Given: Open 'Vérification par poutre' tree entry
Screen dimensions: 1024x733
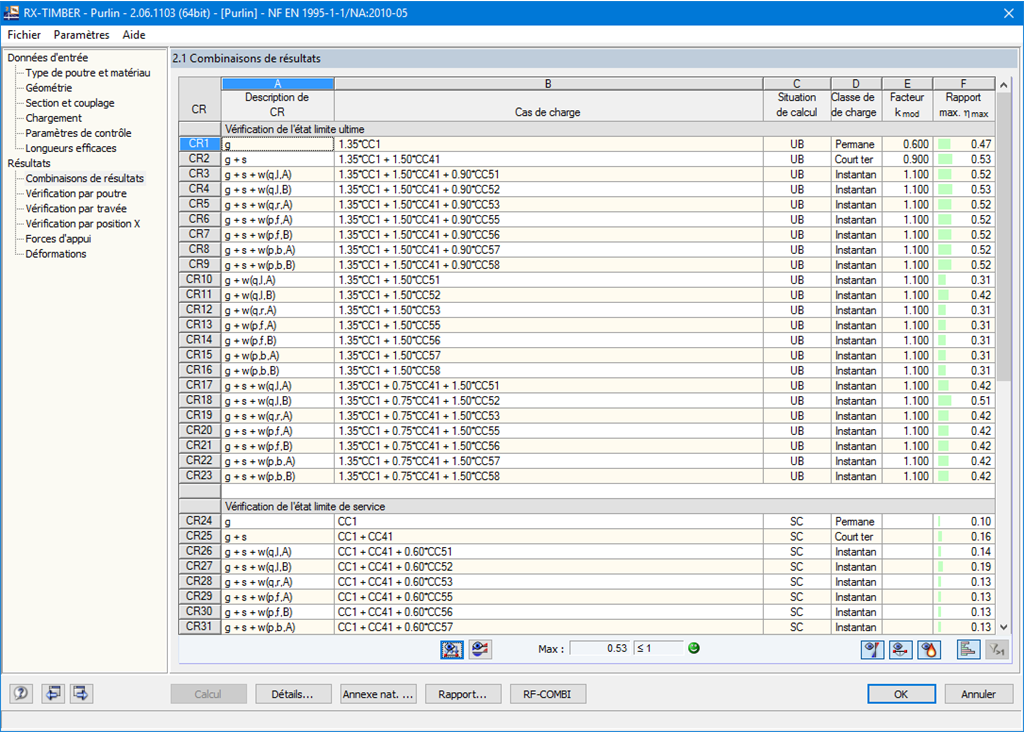Looking at the screenshot, I should pyautogui.click(x=76, y=193).
